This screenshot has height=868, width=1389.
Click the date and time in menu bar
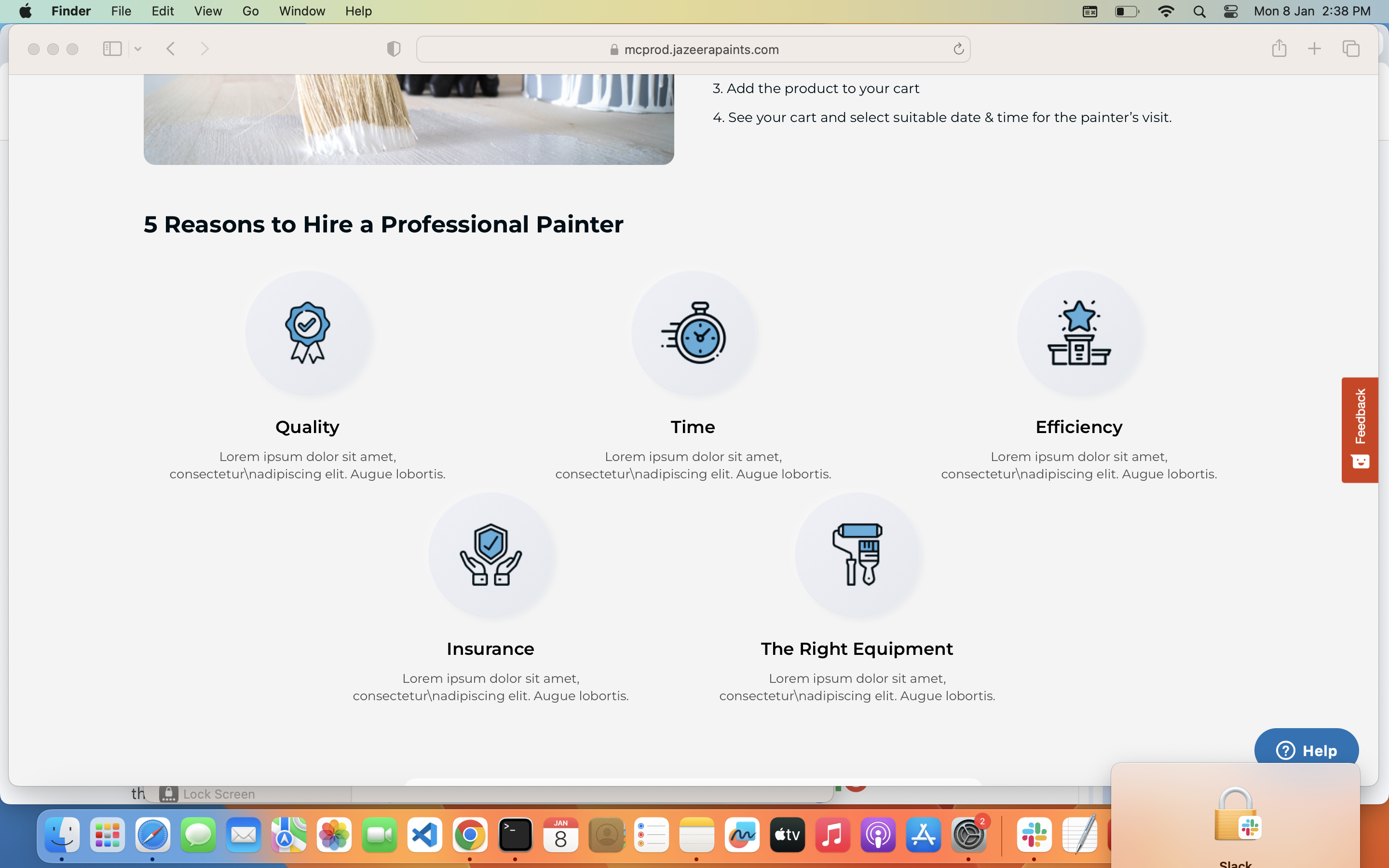point(1312,11)
